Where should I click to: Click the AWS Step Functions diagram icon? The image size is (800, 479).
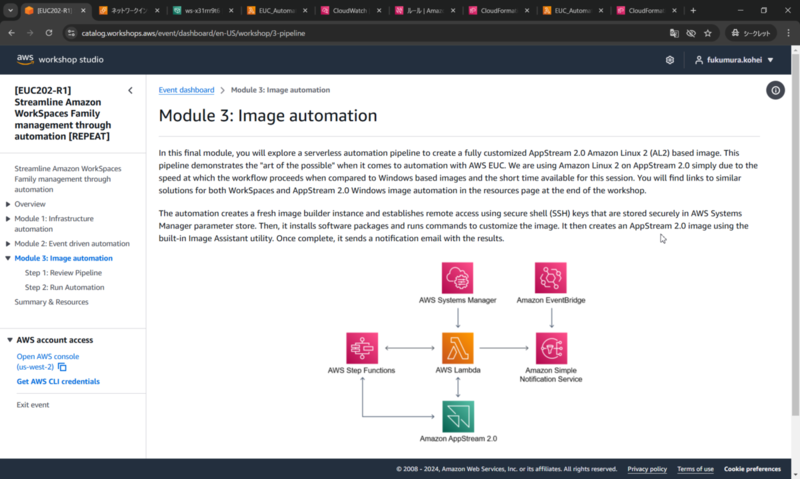(x=362, y=348)
